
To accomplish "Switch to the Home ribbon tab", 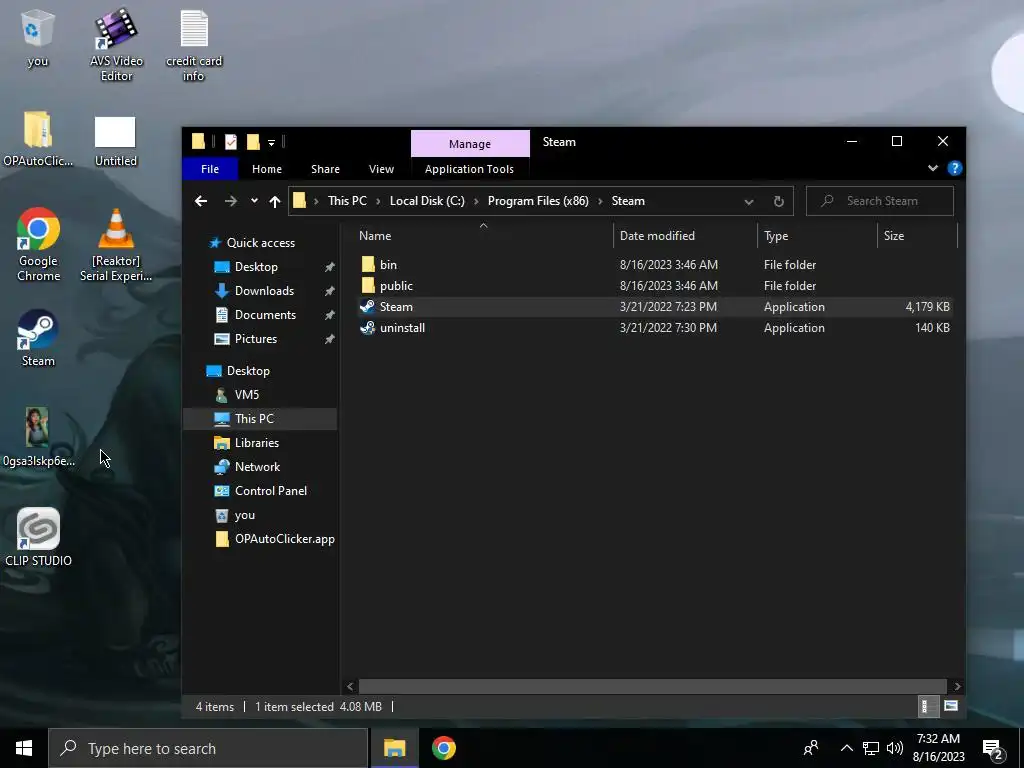I will point(266,169).
